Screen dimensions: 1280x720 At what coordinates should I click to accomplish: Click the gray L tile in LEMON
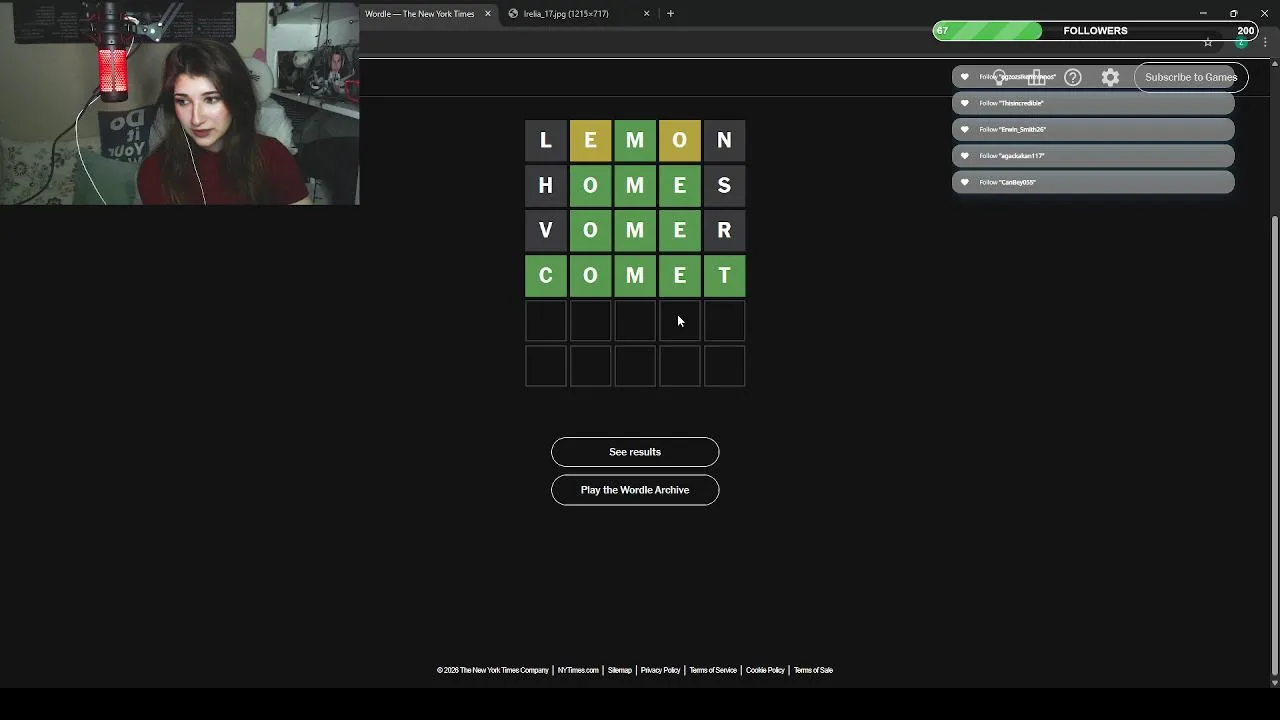click(545, 141)
